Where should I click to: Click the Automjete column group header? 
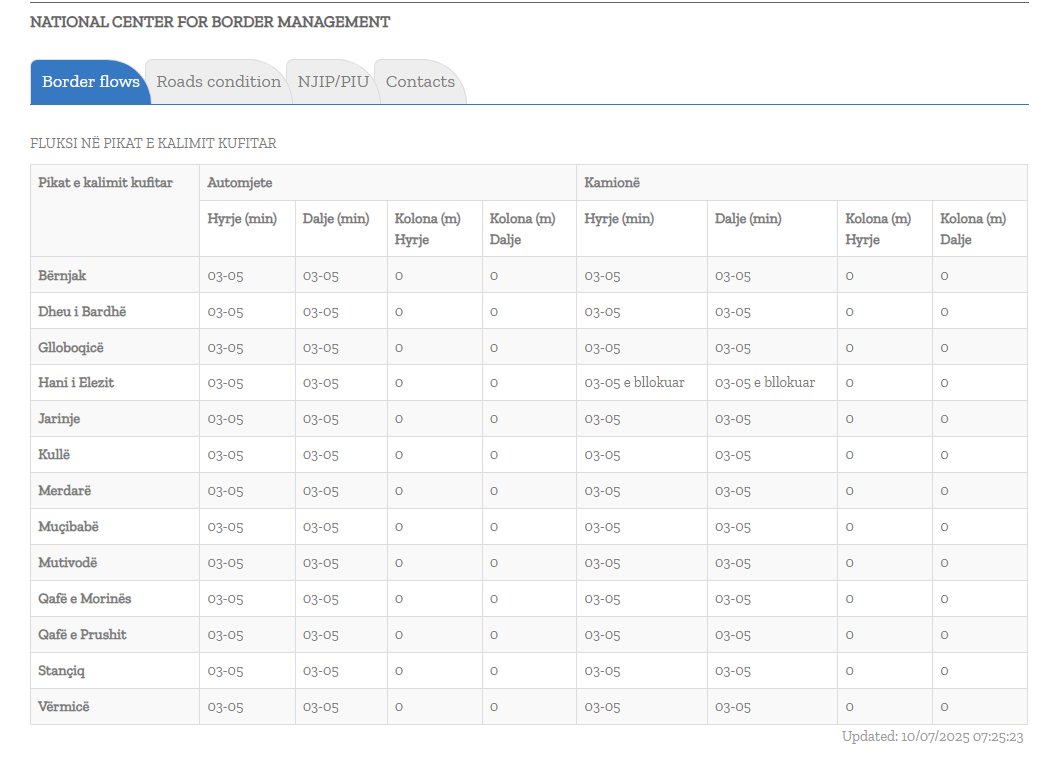240,183
